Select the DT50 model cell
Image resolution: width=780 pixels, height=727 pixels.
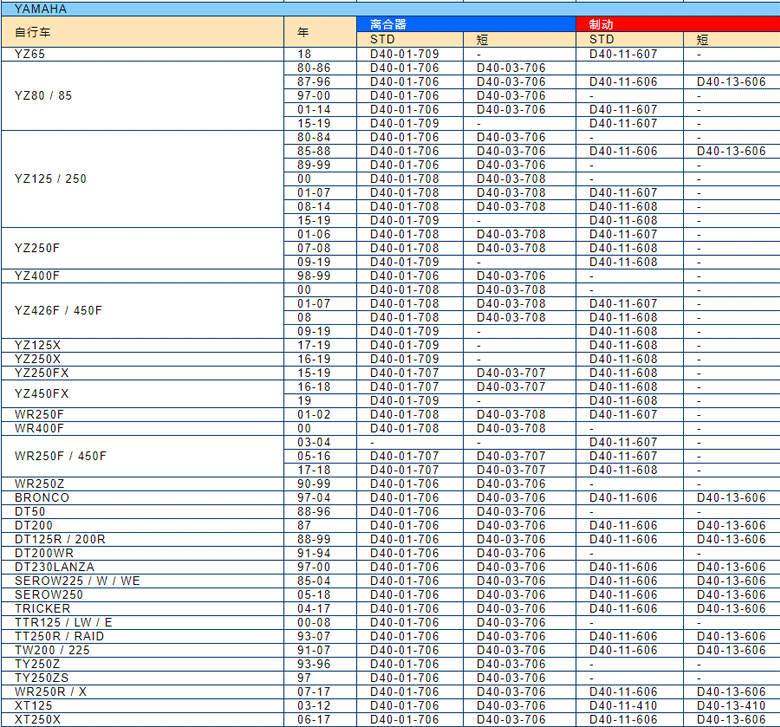coord(142,512)
